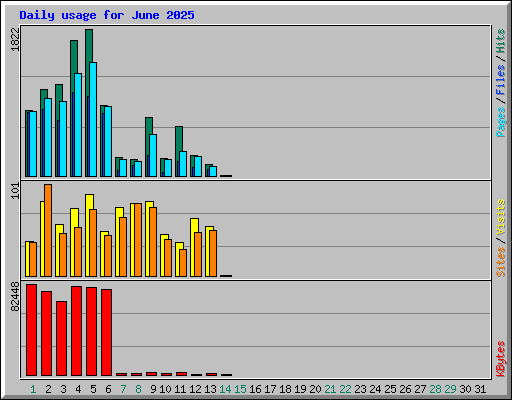Click the 101 visits axis value

pyautogui.click(x=15, y=191)
